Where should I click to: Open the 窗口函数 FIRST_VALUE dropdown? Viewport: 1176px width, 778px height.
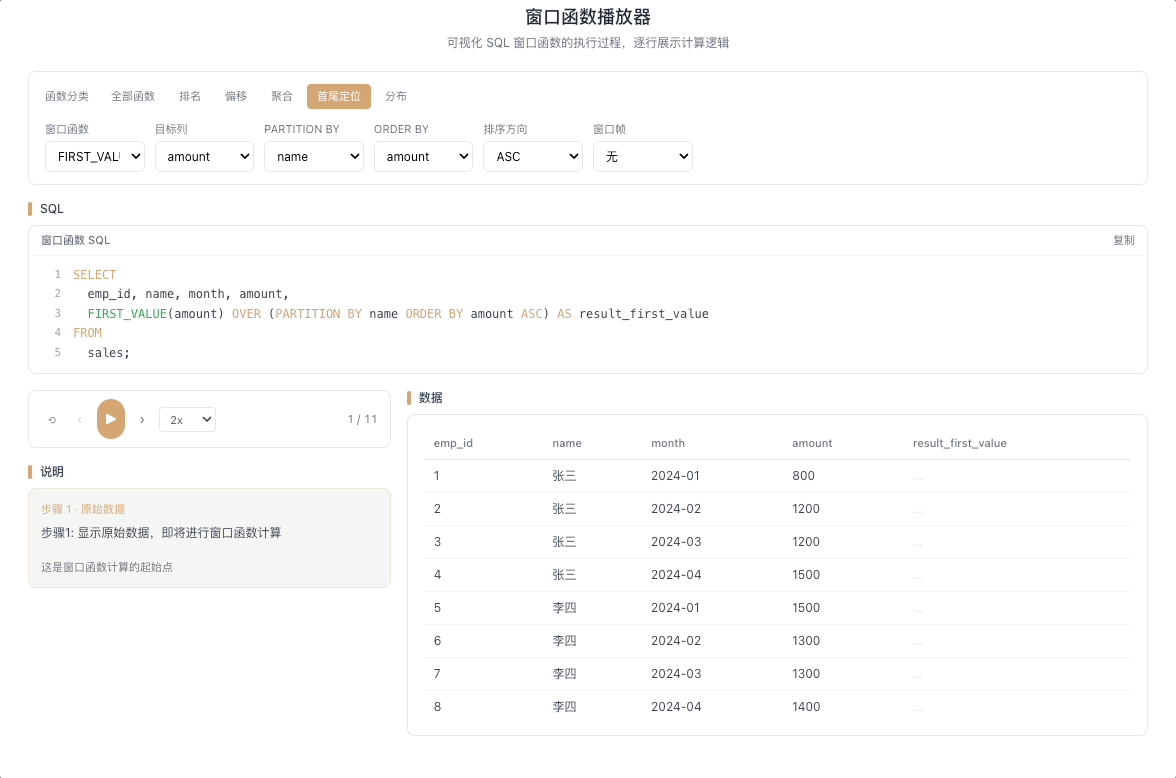pyautogui.click(x=94, y=156)
